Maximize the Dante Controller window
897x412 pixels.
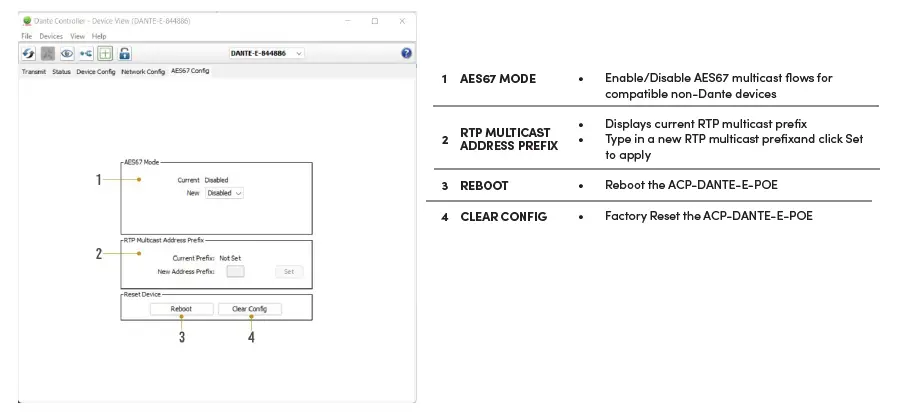375,21
